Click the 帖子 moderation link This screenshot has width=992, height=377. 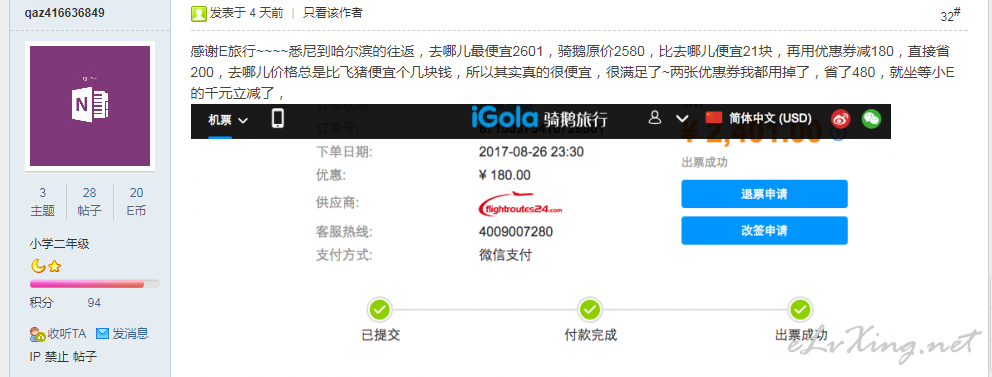click(85, 356)
